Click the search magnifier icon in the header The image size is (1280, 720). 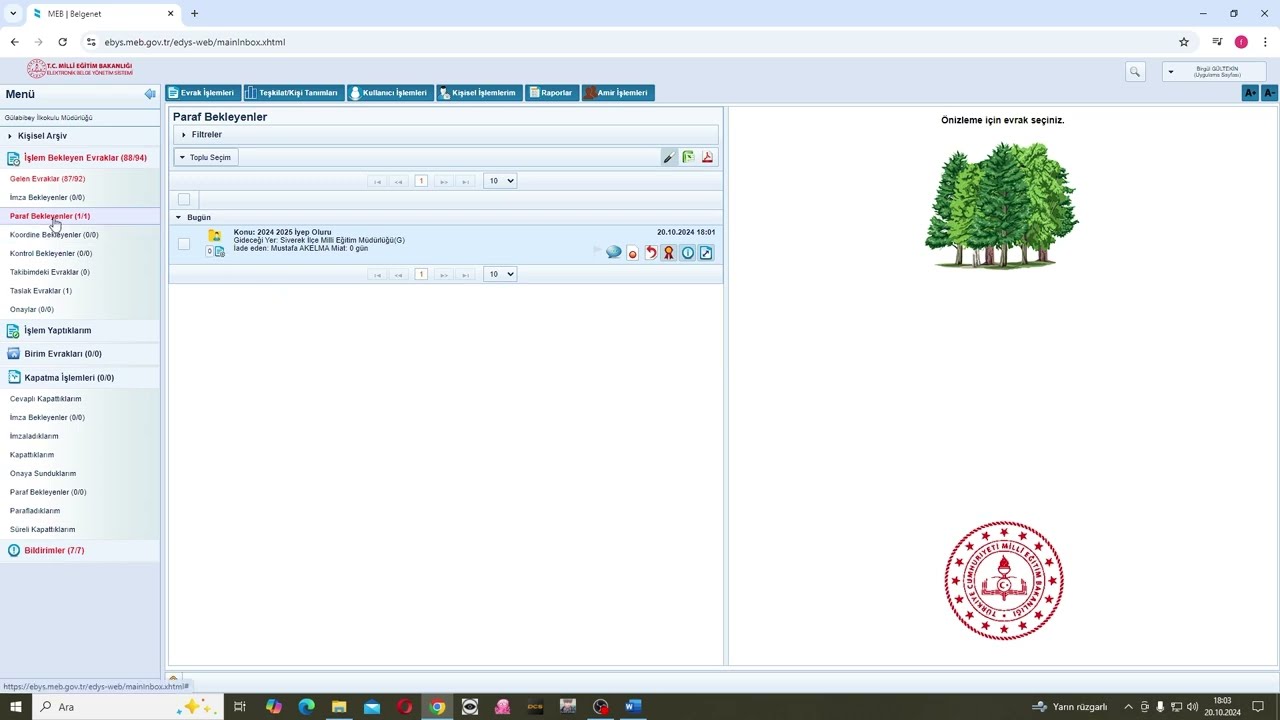[1134, 72]
